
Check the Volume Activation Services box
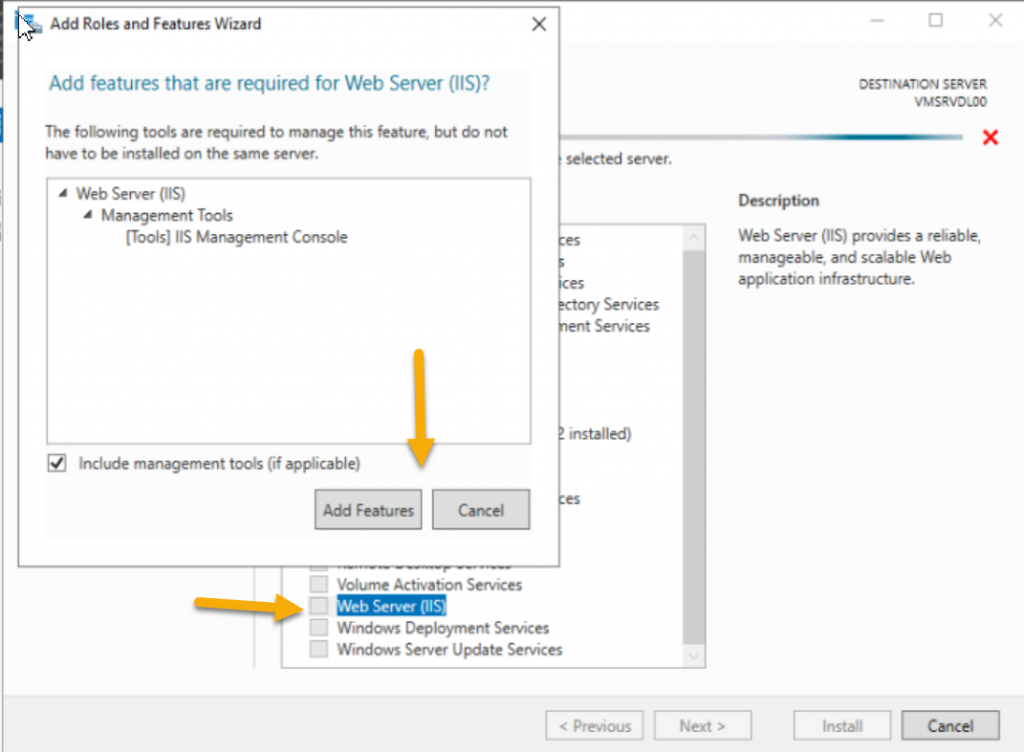[318, 584]
